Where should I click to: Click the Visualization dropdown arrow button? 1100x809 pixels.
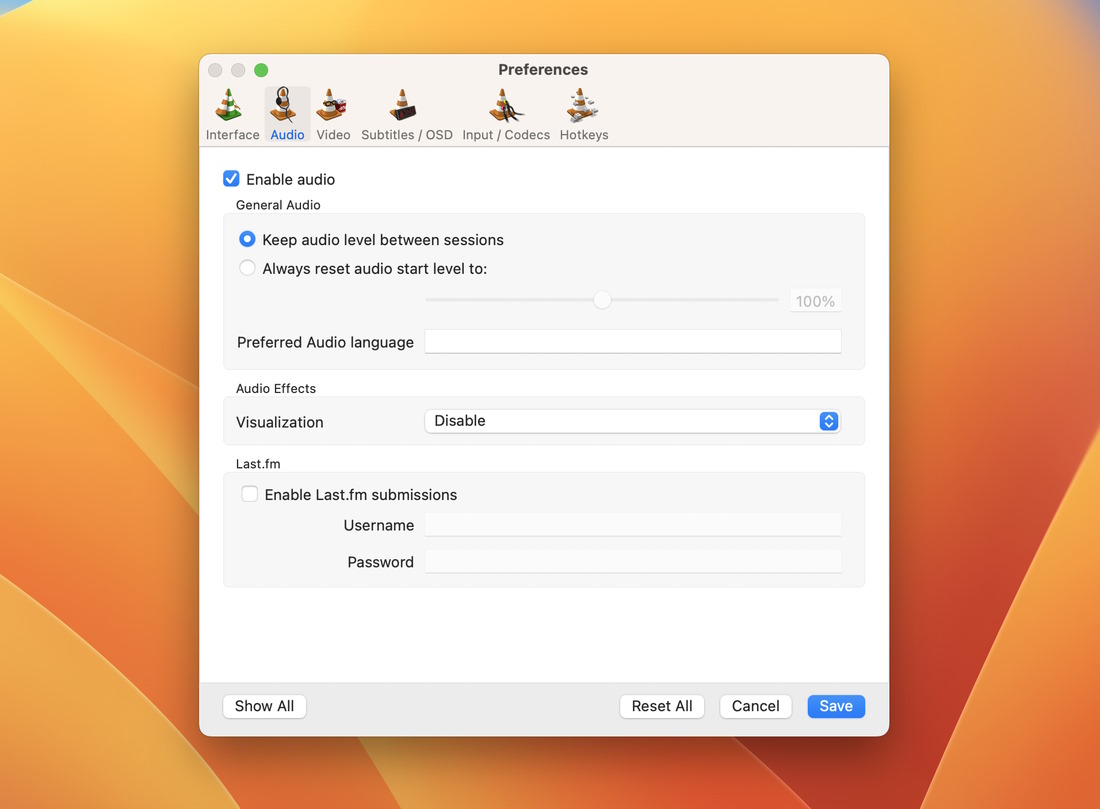click(828, 421)
